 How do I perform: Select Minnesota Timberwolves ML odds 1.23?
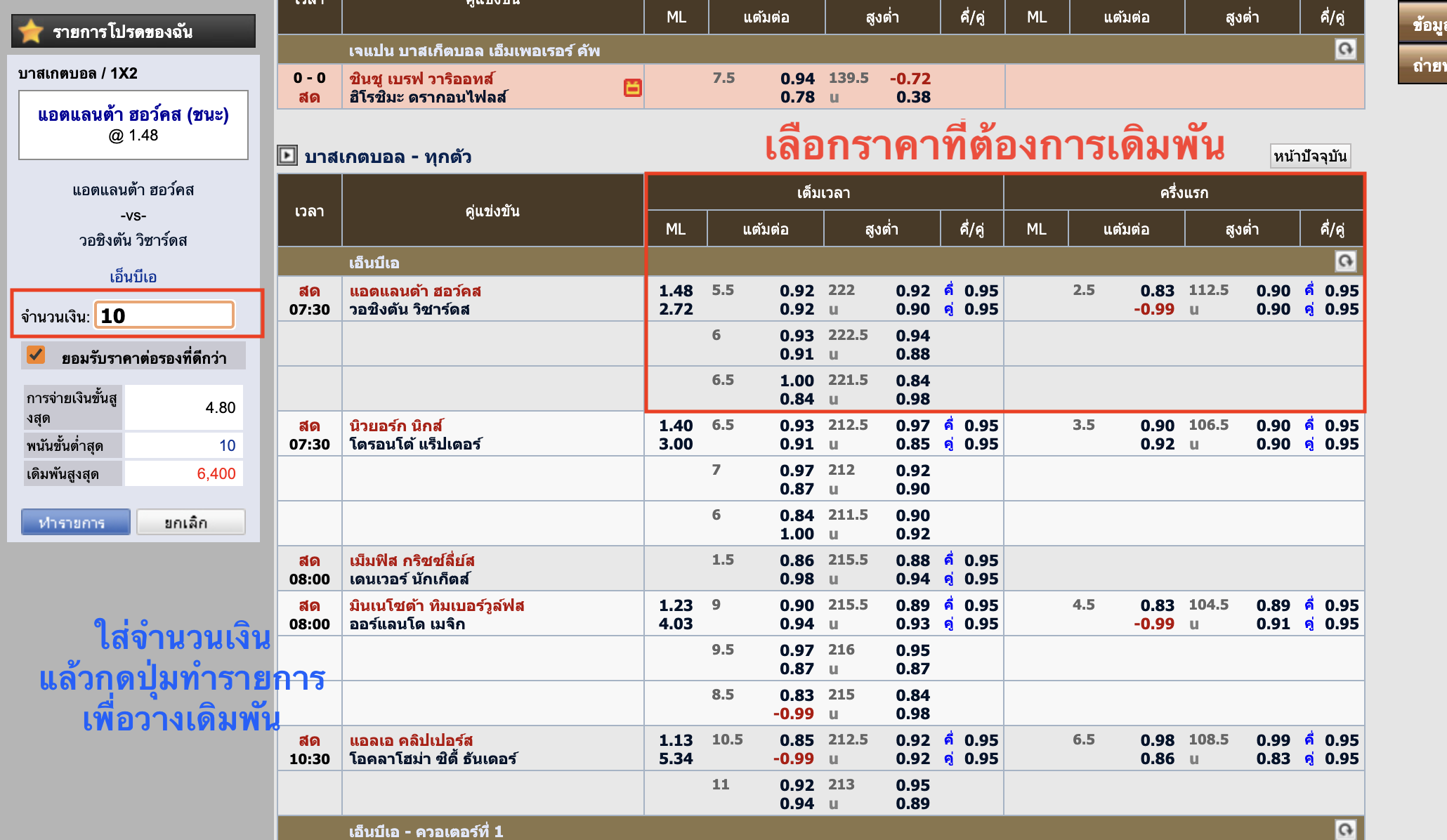click(675, 605)
